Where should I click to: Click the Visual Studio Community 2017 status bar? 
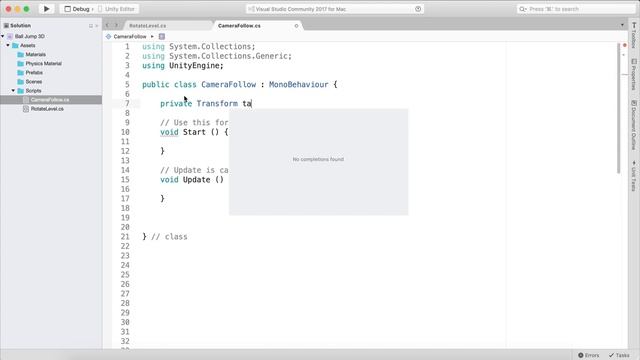[335, 9]
